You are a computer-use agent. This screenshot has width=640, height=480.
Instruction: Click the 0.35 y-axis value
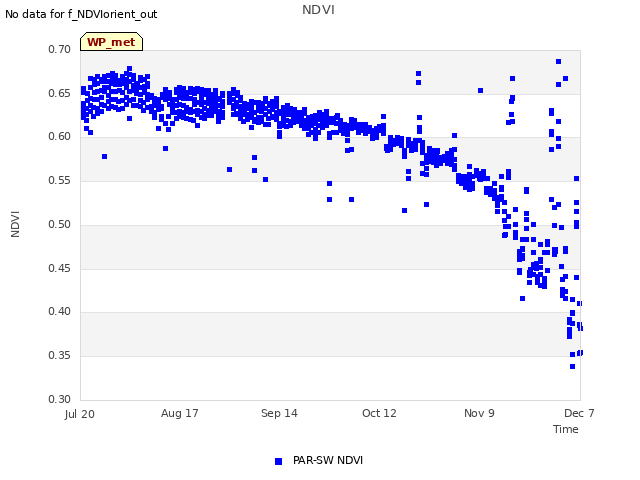pos(60,356)
